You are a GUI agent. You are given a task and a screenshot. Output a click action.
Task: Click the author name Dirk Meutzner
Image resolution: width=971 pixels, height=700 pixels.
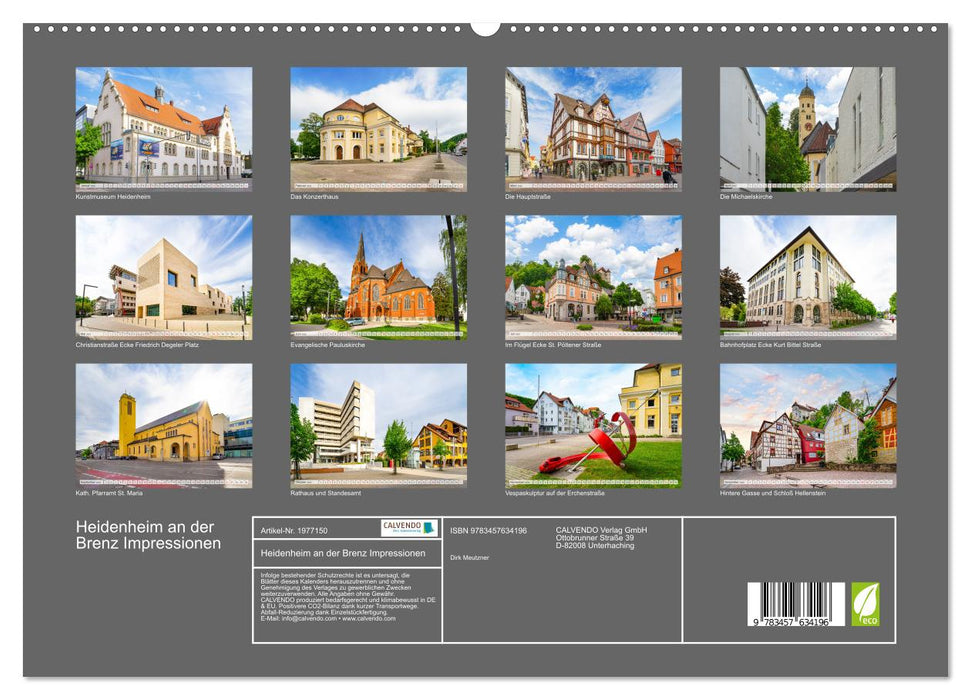(x=470, y=557)
